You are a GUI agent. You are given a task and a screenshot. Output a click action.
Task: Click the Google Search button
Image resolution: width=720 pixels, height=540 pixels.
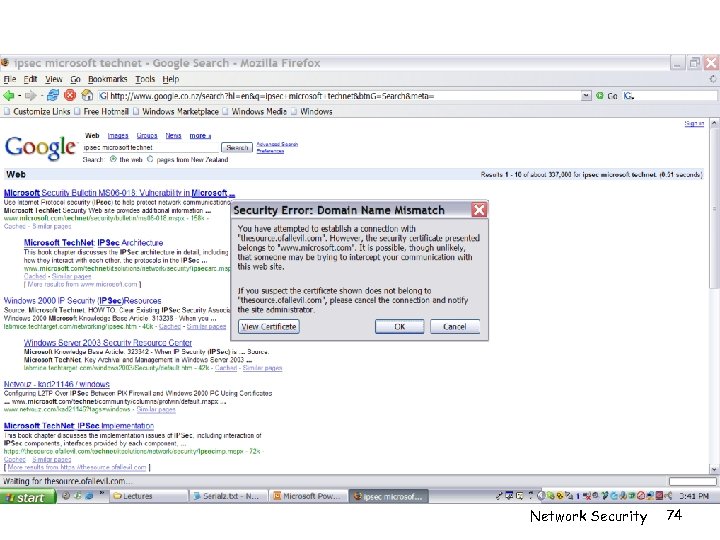coord(237,147)
